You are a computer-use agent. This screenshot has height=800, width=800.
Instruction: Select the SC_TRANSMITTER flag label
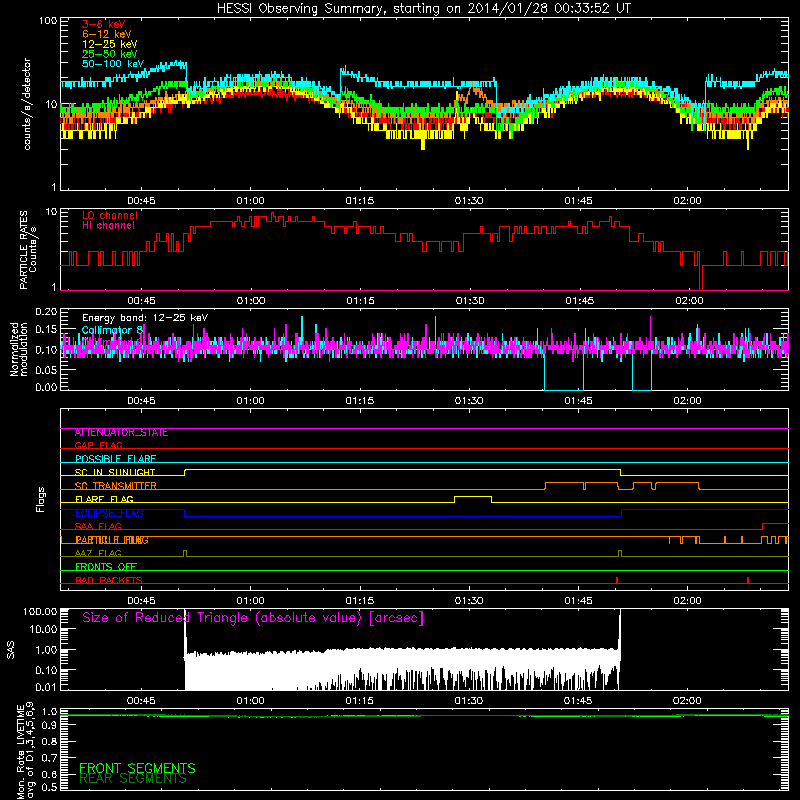pos(115,486)
